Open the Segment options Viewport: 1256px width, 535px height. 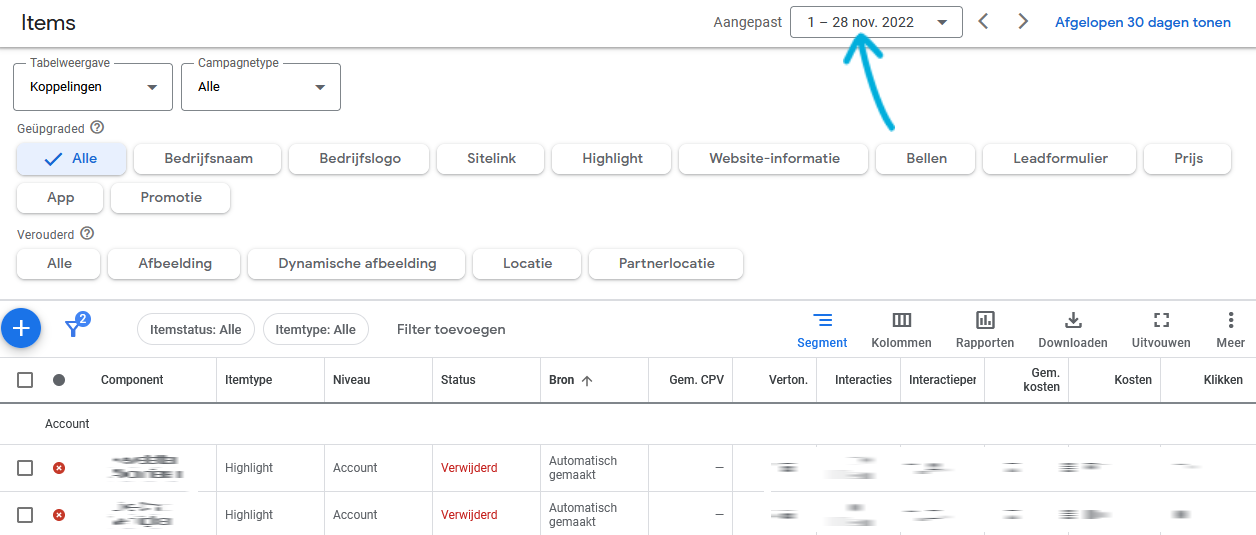click(822, 330)
